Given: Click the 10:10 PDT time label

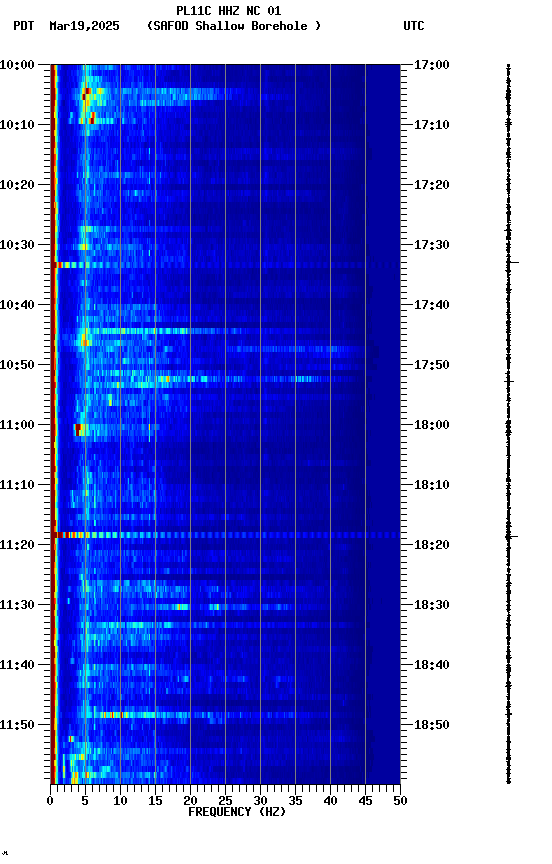Looking at the screenshot, I should click(x=17, y=125).
